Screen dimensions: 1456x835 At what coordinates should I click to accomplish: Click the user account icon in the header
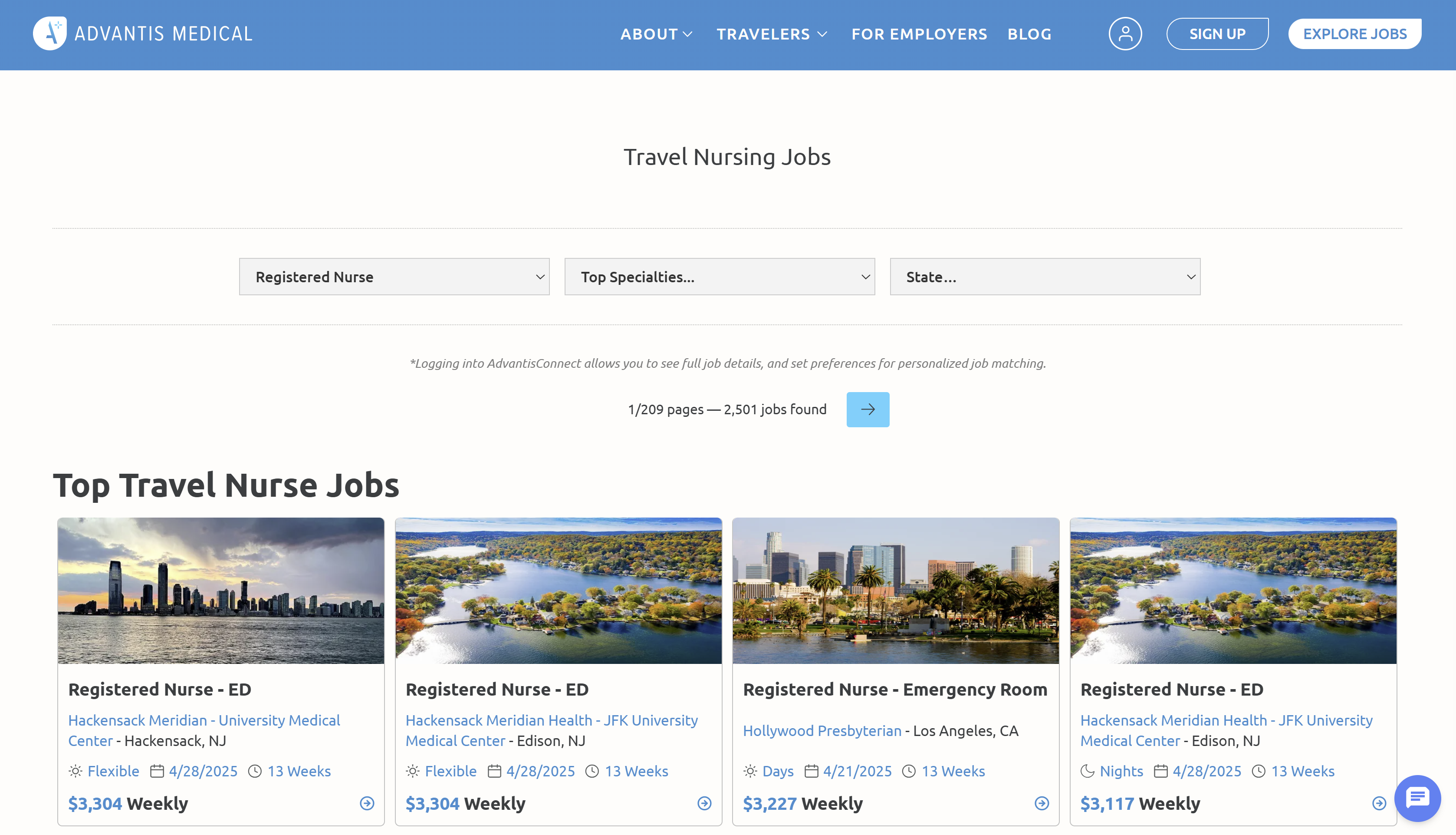click(1125, 33)
